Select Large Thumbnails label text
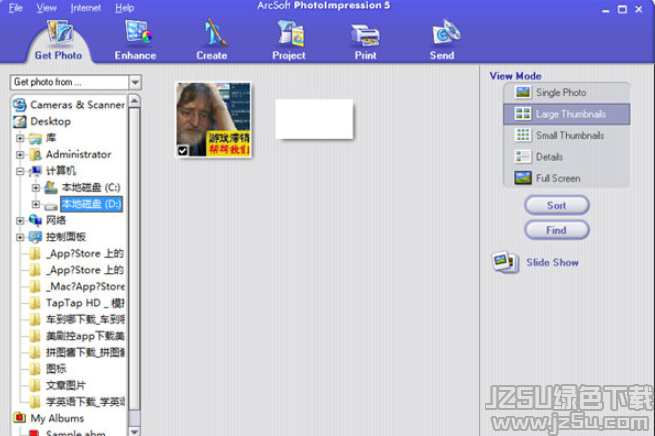Image resolution: width=655 pixels, height=436 pixels. [x=571, y=114]
